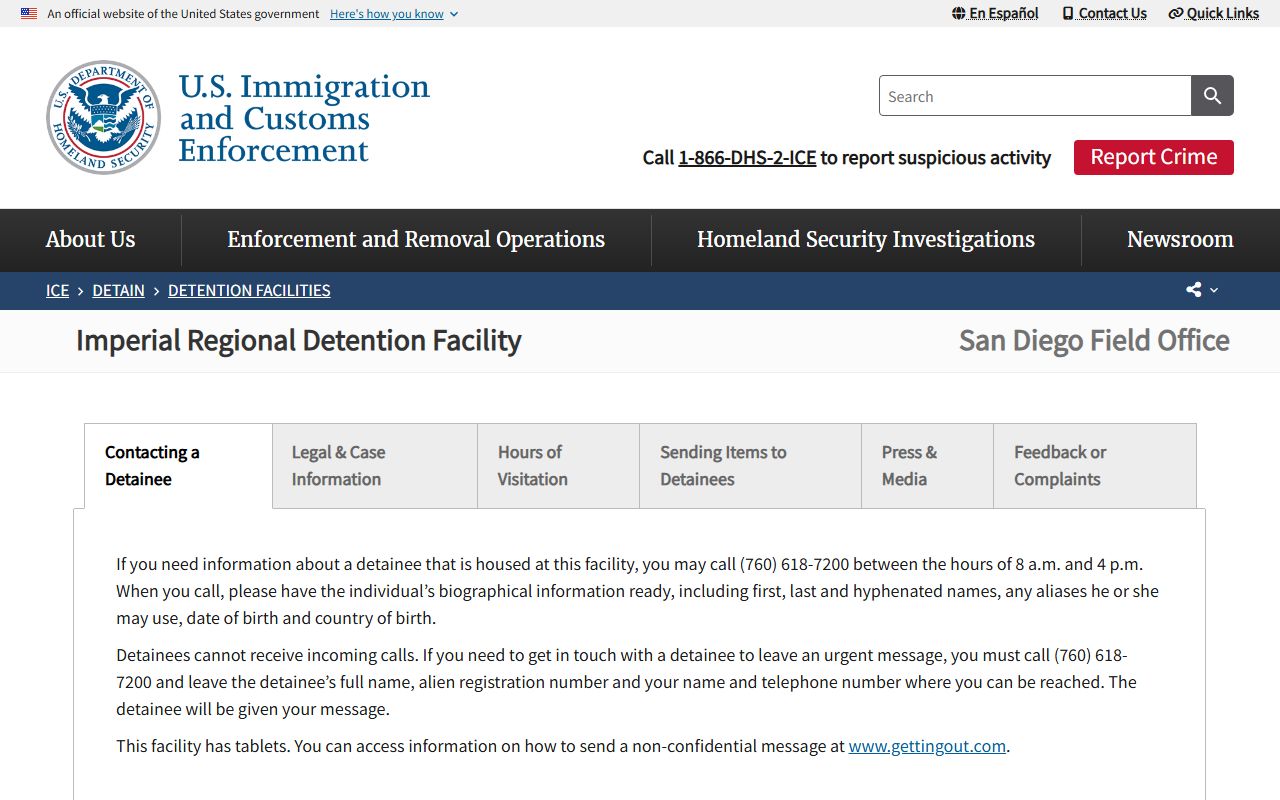
Task: Open Homeland Security Investigations menu
Action: [x=866, y=240]
